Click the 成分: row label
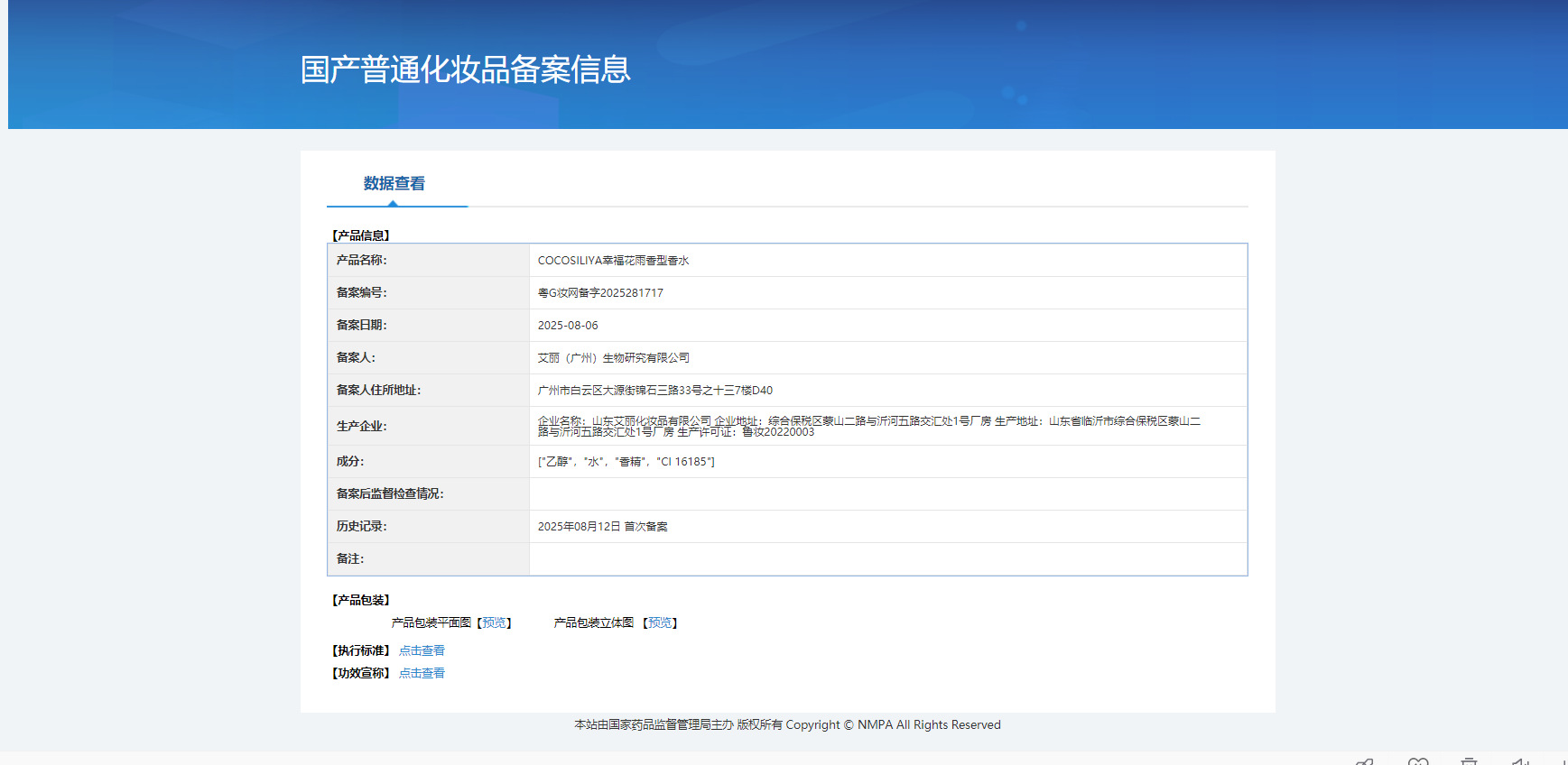 click(350, 461)
